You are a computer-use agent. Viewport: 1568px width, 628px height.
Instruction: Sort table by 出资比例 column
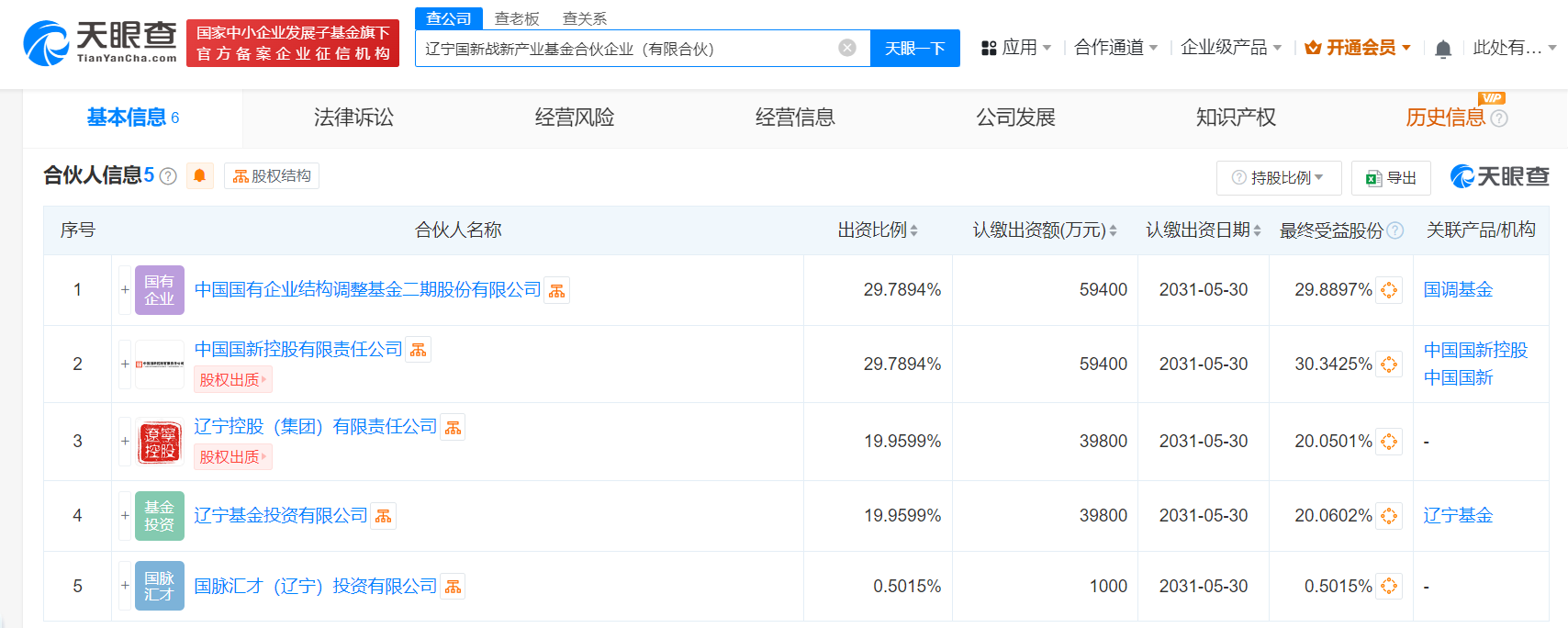click(914, 230)
